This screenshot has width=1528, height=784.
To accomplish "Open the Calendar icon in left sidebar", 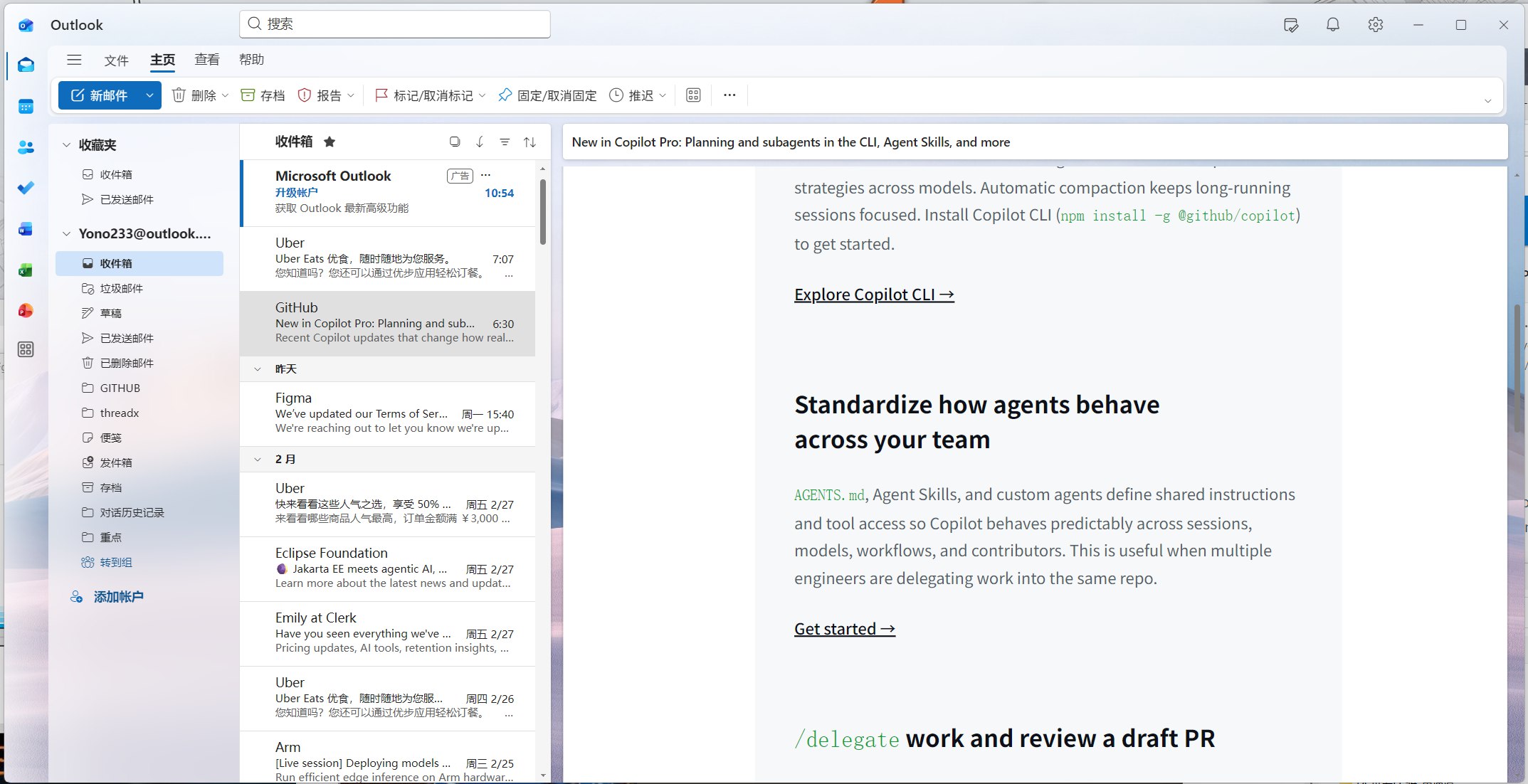I will [x=26, y=107].
